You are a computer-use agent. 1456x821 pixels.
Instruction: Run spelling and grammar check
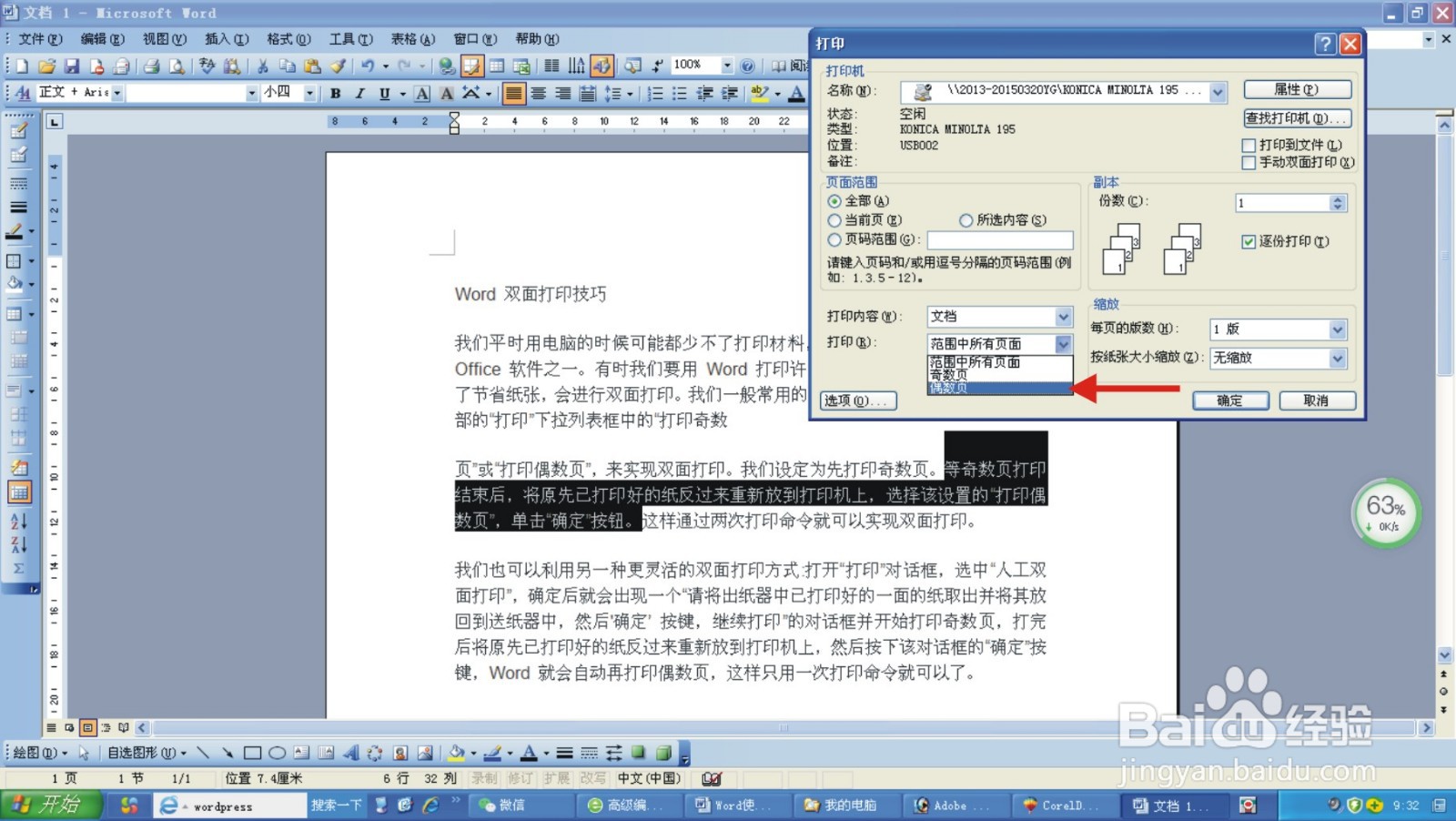click(207, 66)
